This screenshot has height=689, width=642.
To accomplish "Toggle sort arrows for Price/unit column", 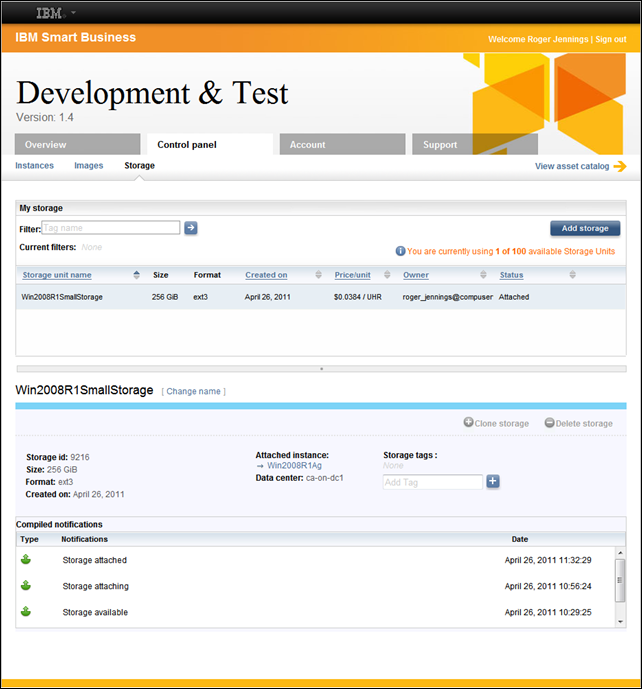I will coord(387,275).
